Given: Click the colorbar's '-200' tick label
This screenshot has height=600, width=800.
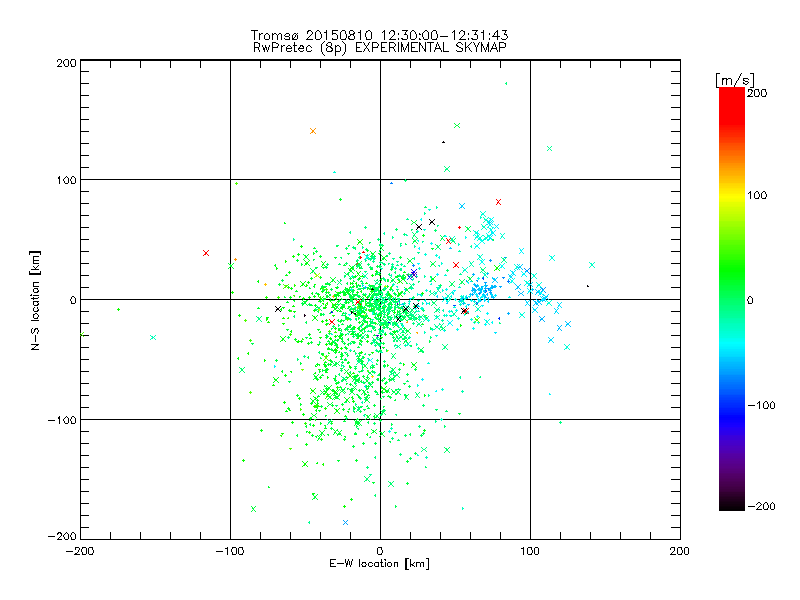Looking at the screenshot, I should point(761,506).
